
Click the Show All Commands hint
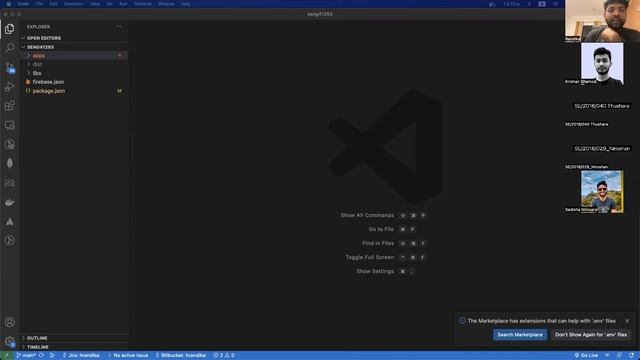coord(384,215)
